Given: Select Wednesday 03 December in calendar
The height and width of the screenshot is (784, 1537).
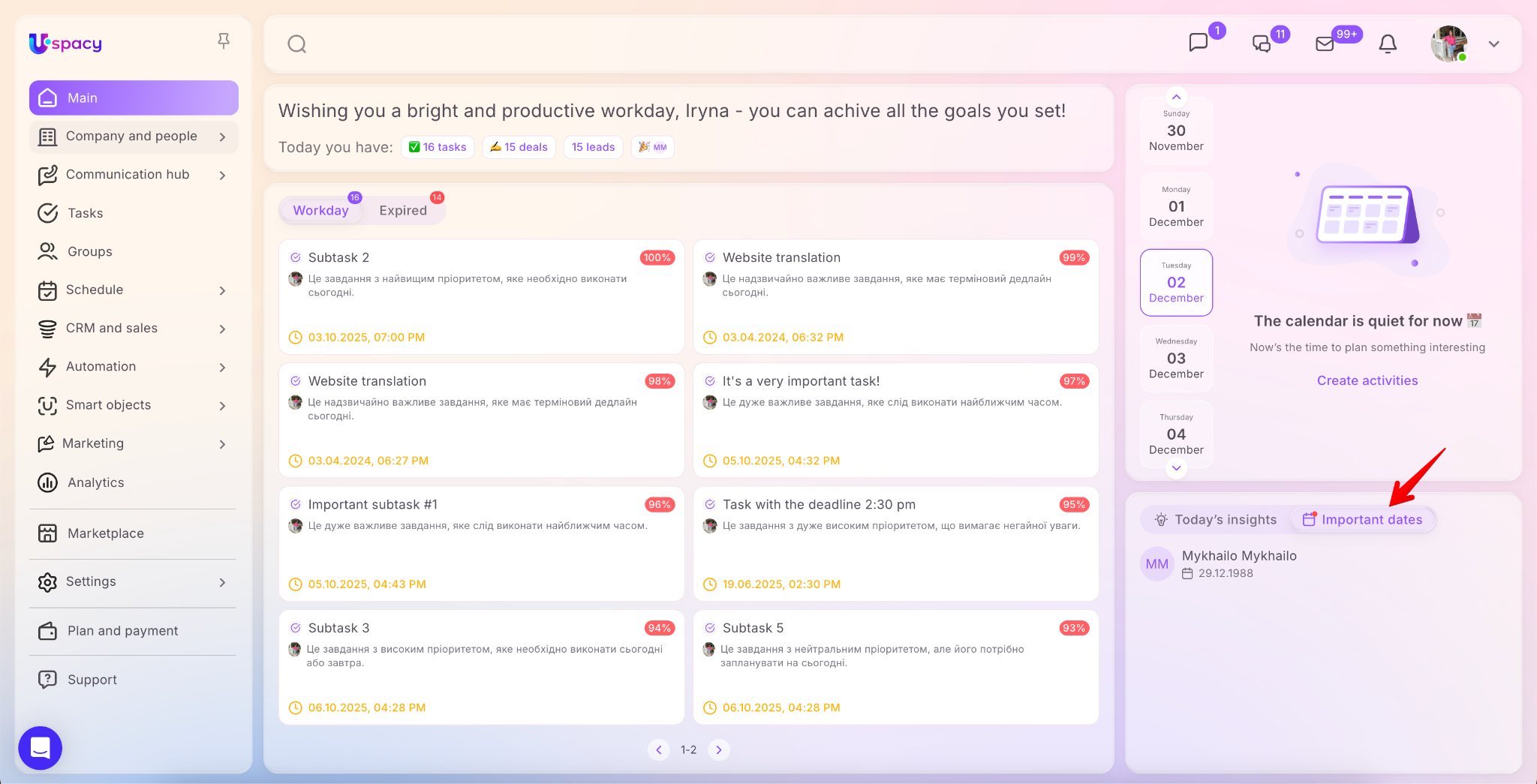Looking at the screenshot, I should [1176, 359].
